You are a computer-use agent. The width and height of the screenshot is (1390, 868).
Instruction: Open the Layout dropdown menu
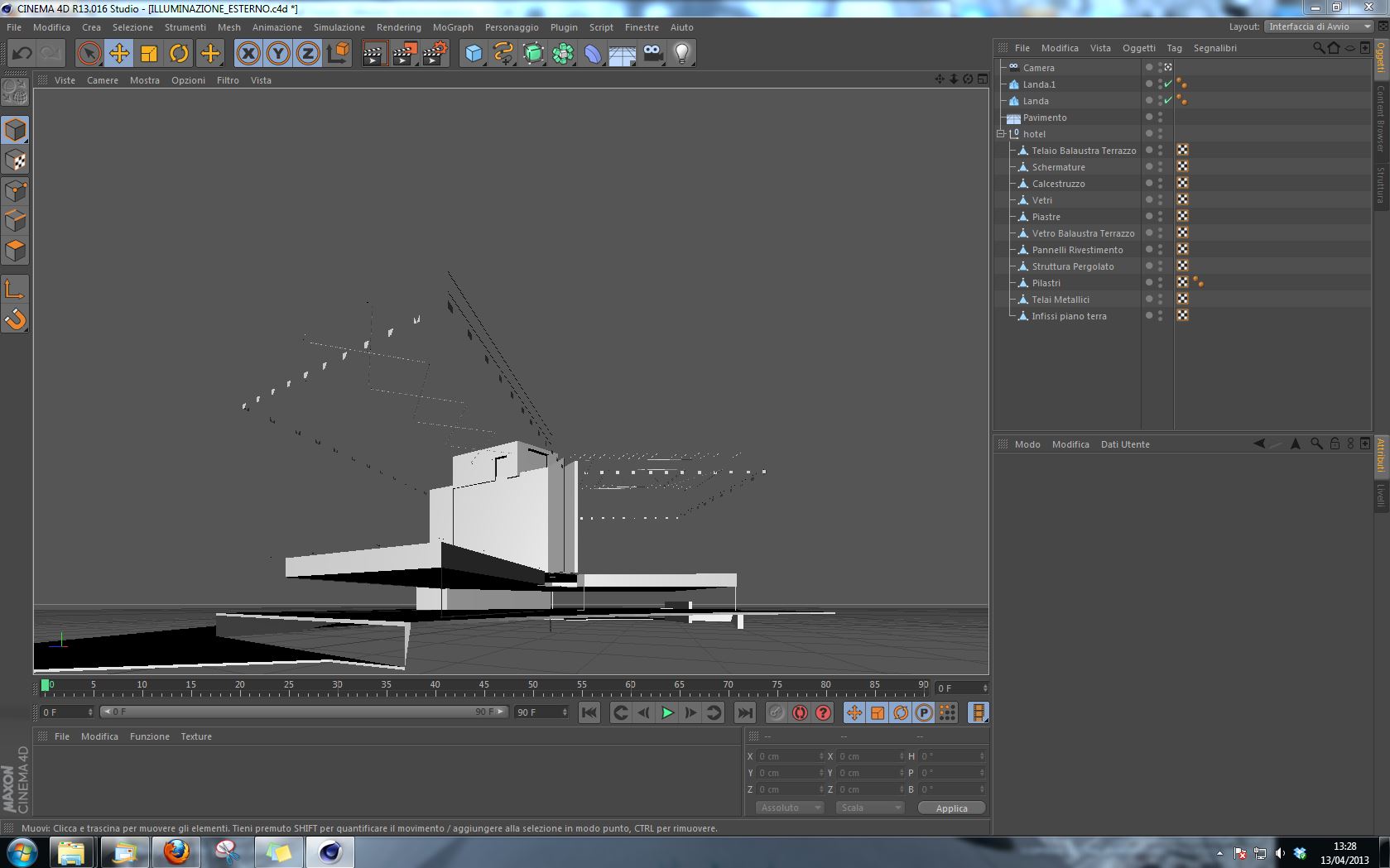pos(1319,26)
